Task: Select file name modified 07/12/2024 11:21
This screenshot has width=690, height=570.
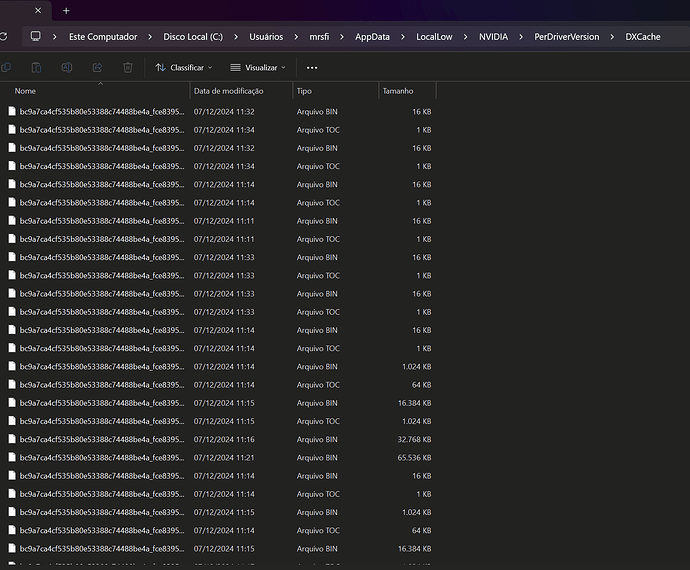Action: (102, 458)
